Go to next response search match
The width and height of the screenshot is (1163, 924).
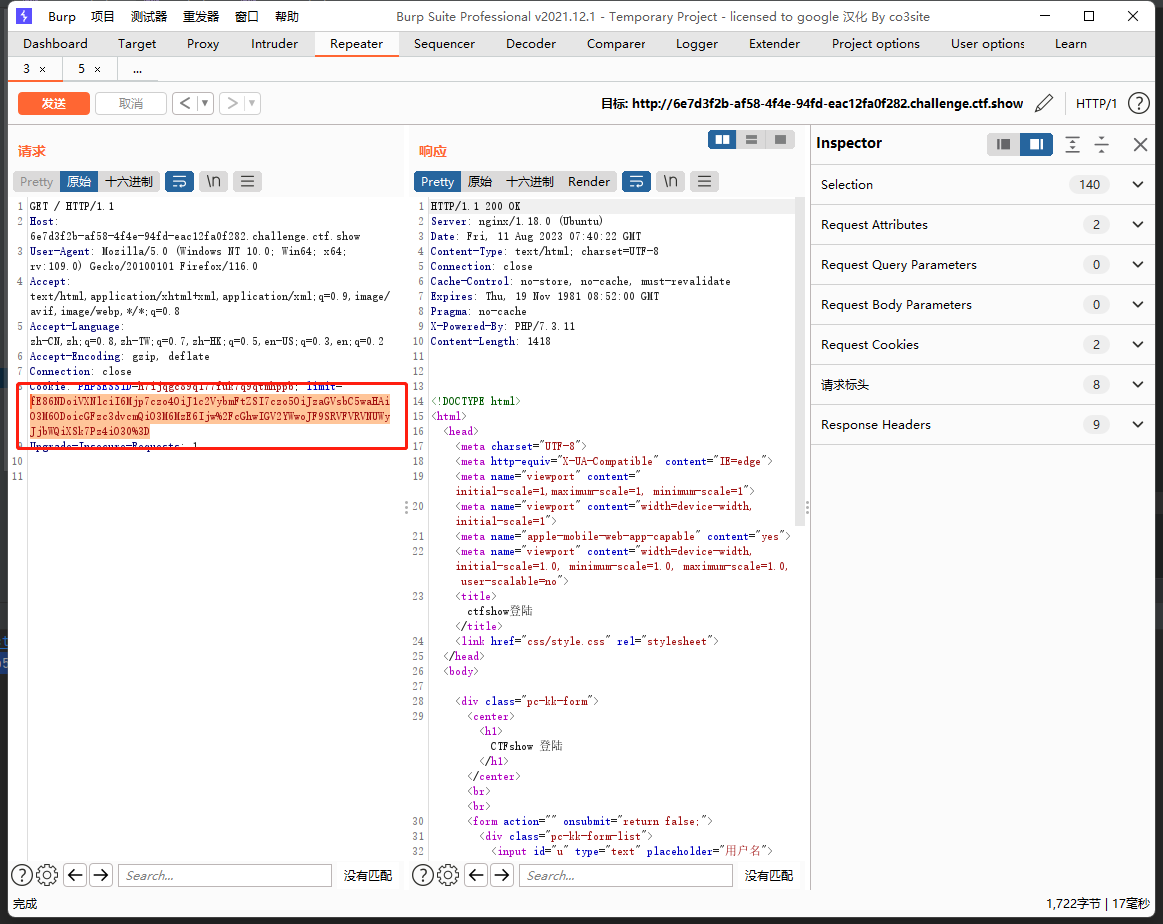(x=502, y=875)
